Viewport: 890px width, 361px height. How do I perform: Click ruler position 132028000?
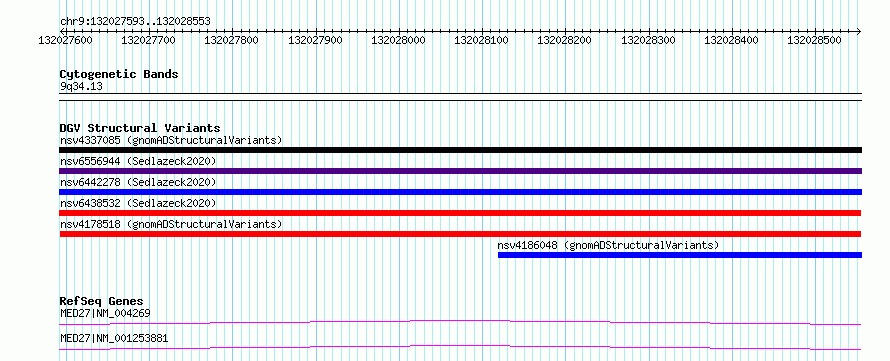(398, 40)
